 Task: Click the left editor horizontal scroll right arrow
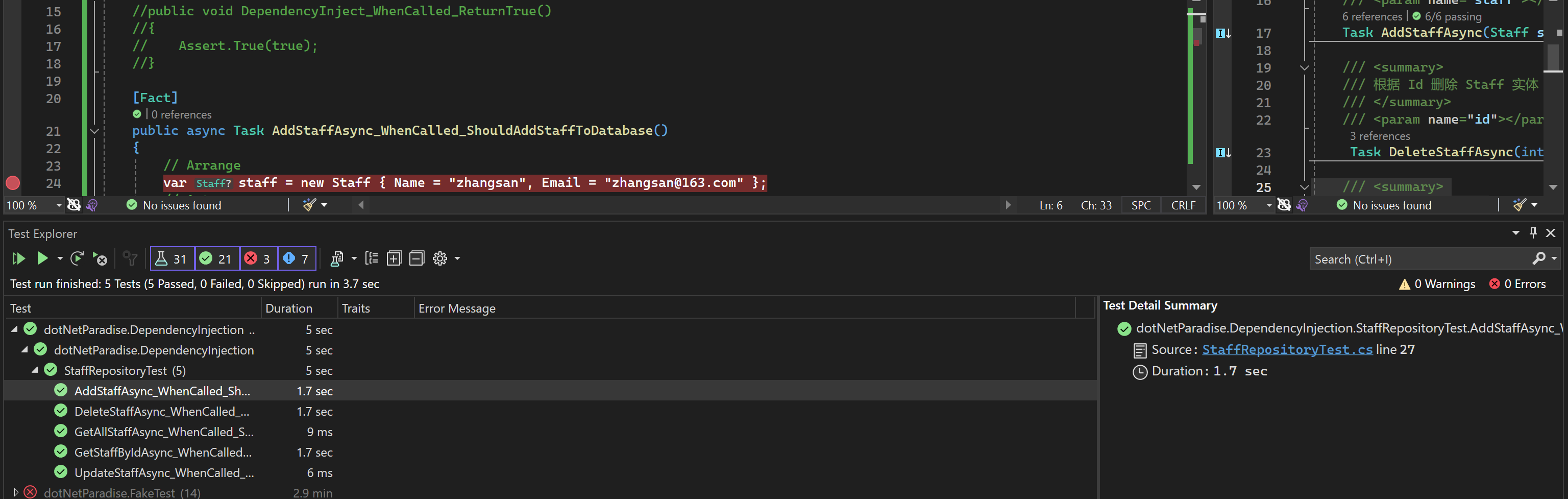pos(1008,205)
